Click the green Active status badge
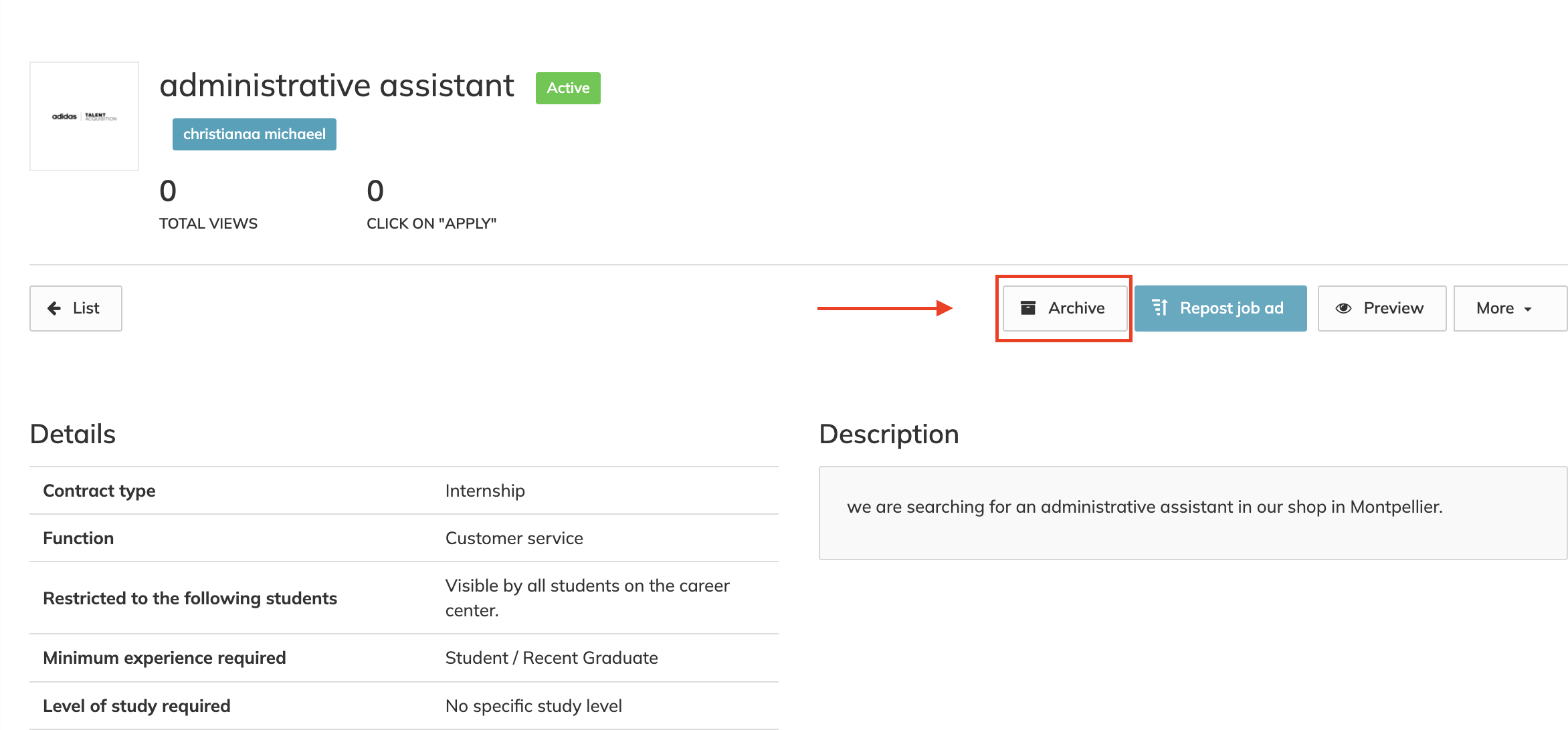The height and width of the screenshot is (730, 1568). pos(568,88)
